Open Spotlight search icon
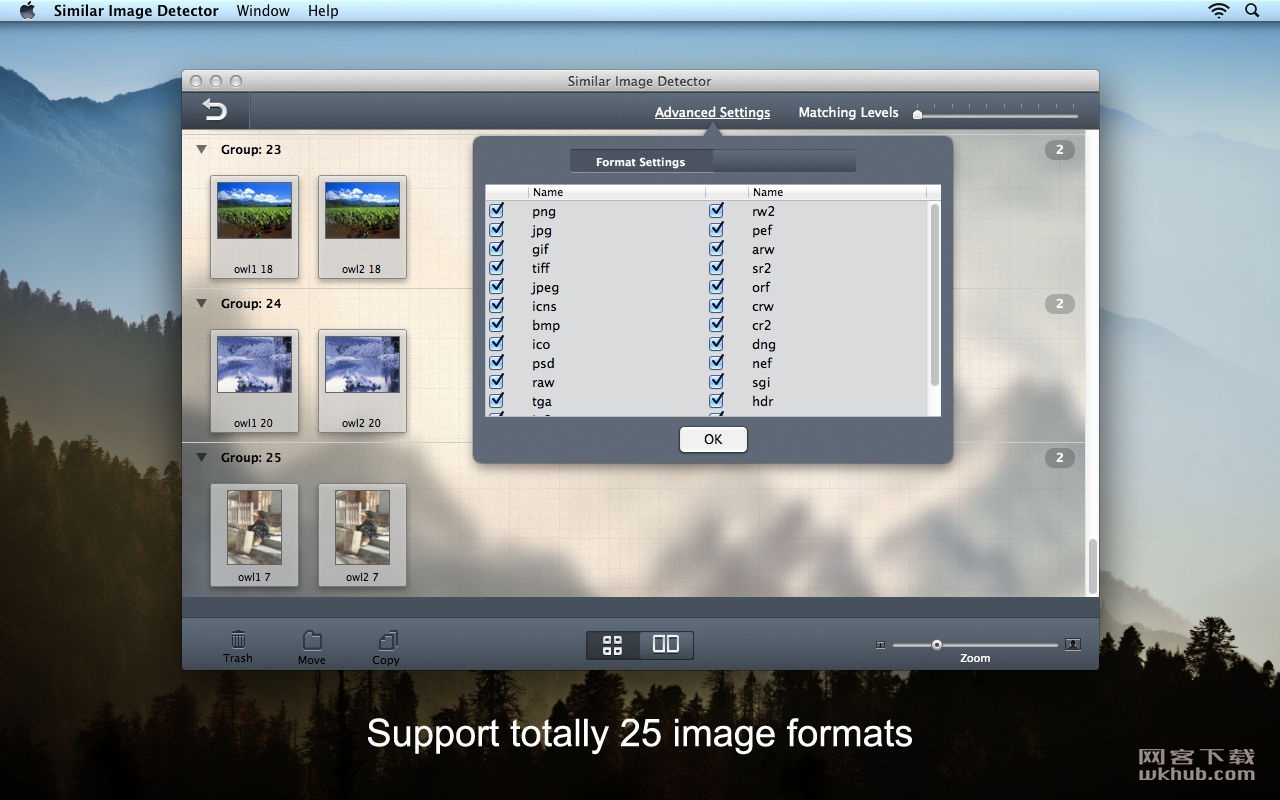Image resolution: width=1280 pixels, height=800 pixels. pos(1252,11)
